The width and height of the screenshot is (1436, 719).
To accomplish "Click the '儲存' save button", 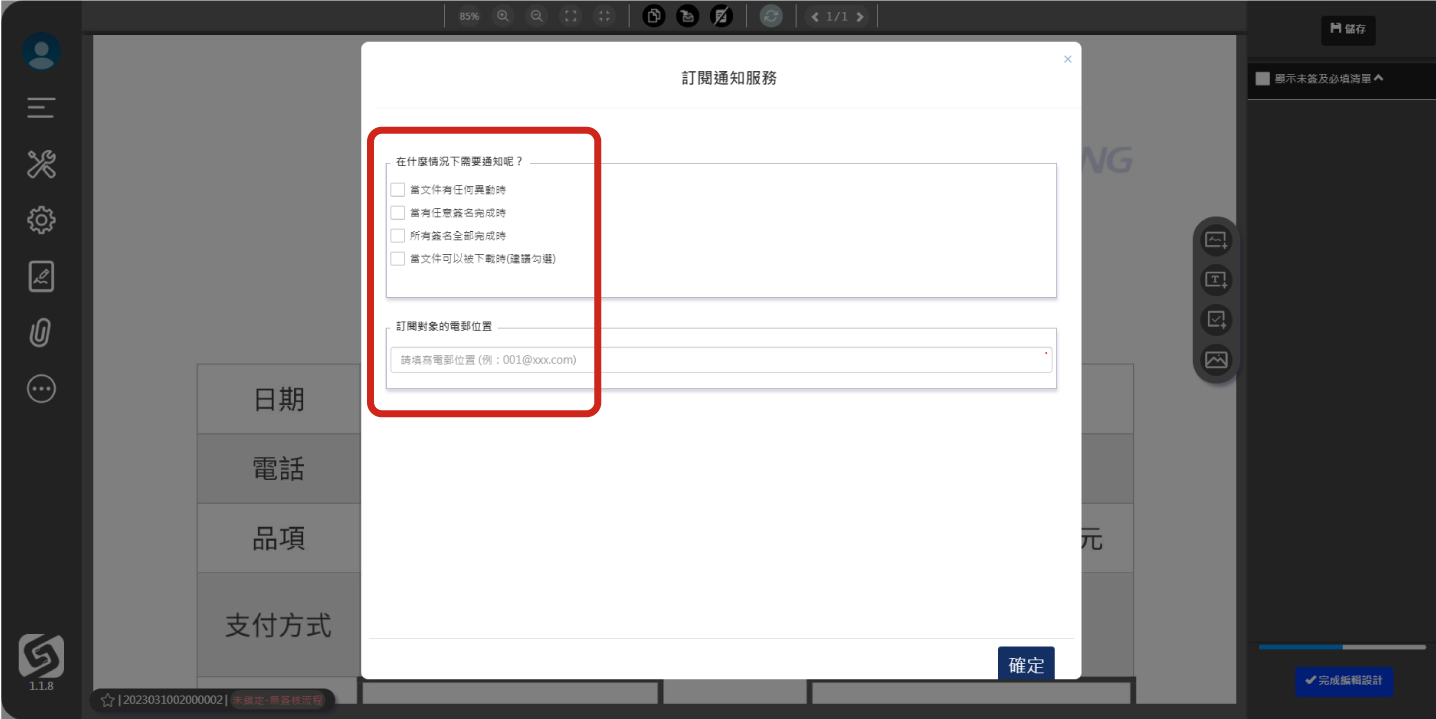I will click(x=1348, y=30).
